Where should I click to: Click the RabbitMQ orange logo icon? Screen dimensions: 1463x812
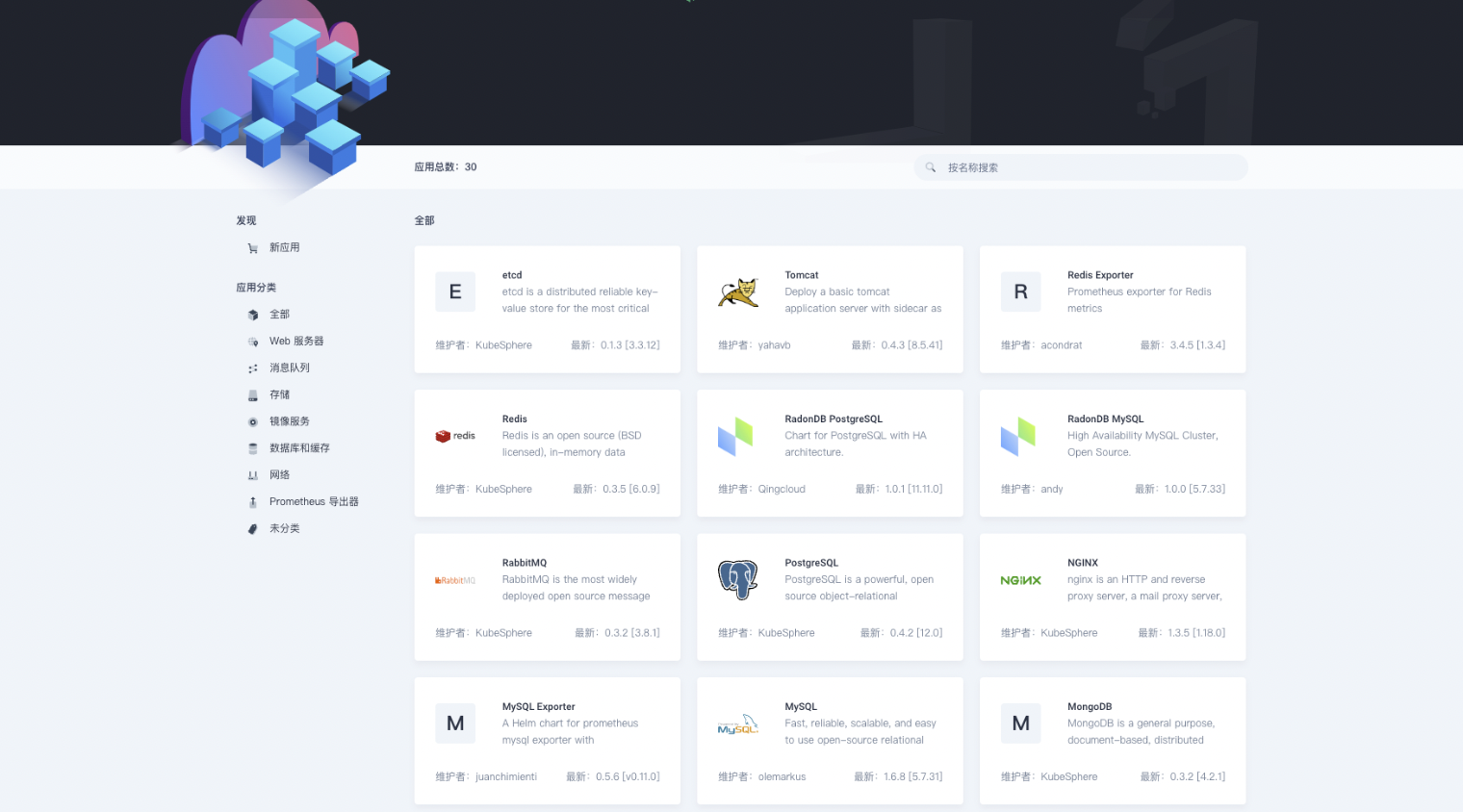(x=455, y=580)
